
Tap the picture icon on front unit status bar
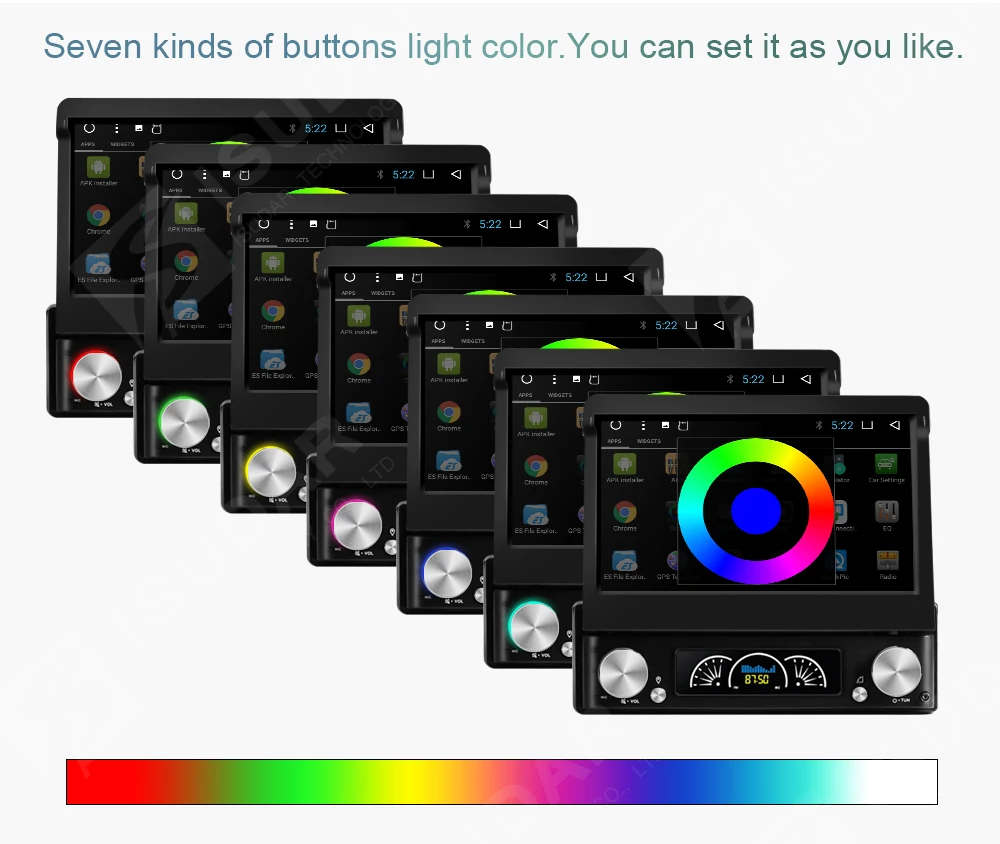pos(665,425)
